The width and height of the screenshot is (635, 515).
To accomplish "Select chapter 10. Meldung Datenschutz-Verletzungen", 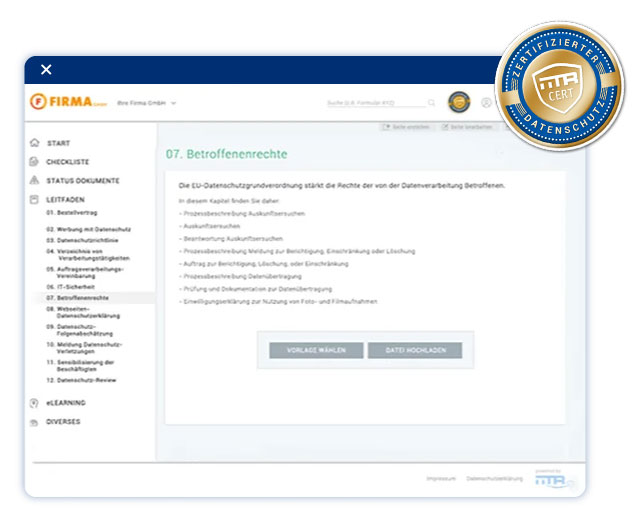I will [84, 348].
